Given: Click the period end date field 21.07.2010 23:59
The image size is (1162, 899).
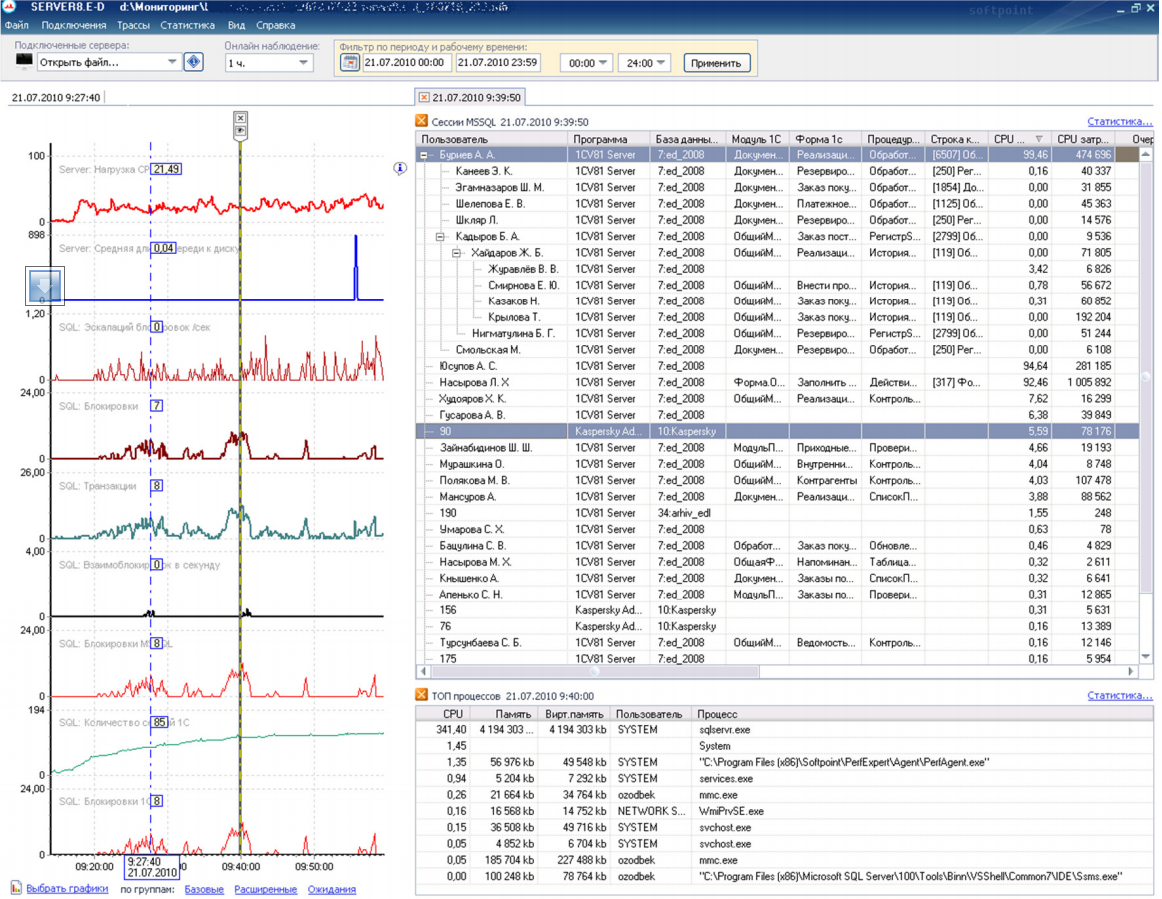Looking at the screenshot, I should [497, 63].
